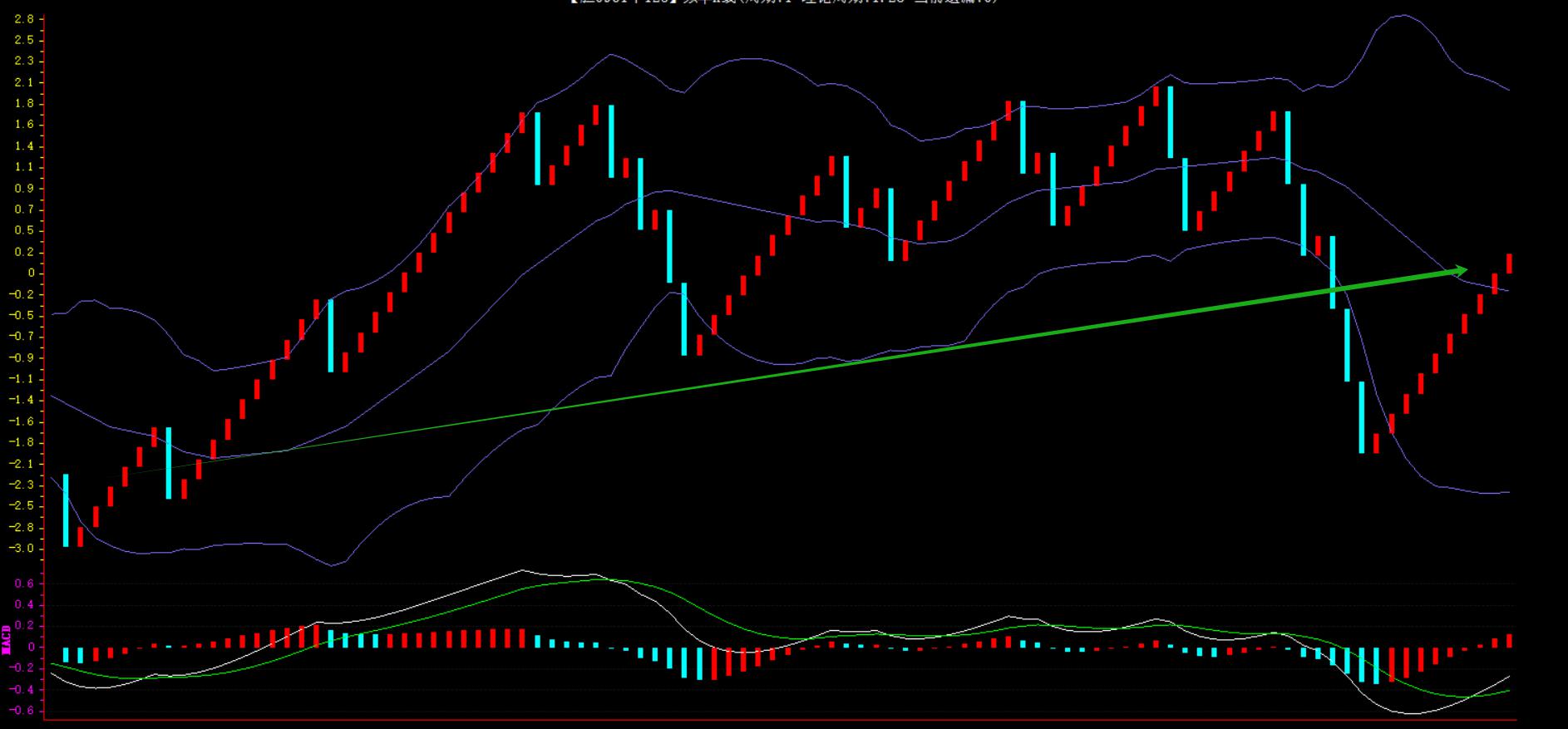Image resolution: width=1568 pixels, height=729 pixels.
Task: Click the lower Bollinger band's lowest dip
Action: [x=333, y=565]
